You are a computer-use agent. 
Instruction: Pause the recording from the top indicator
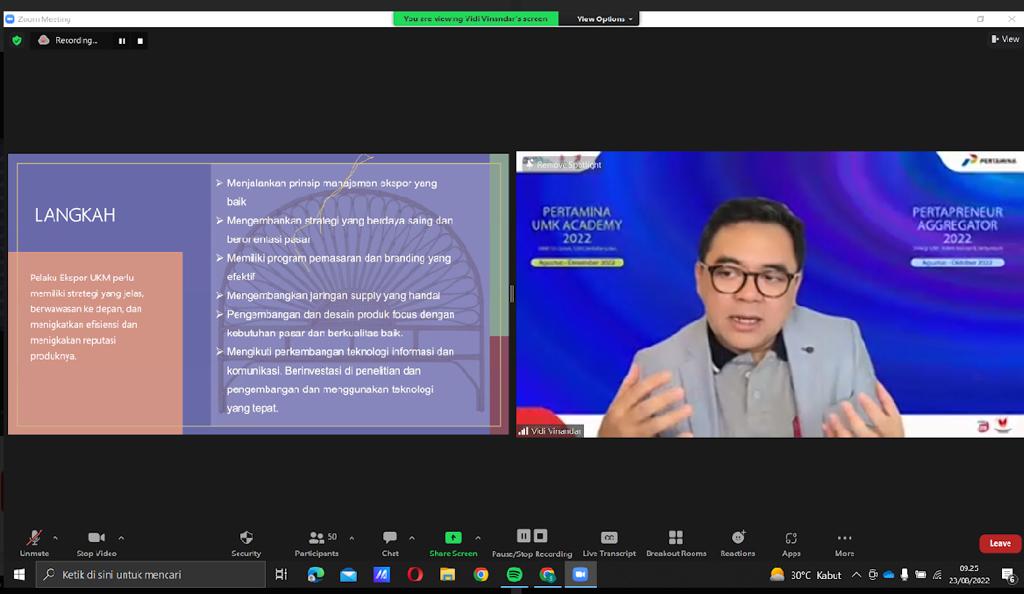coord(122,41)
